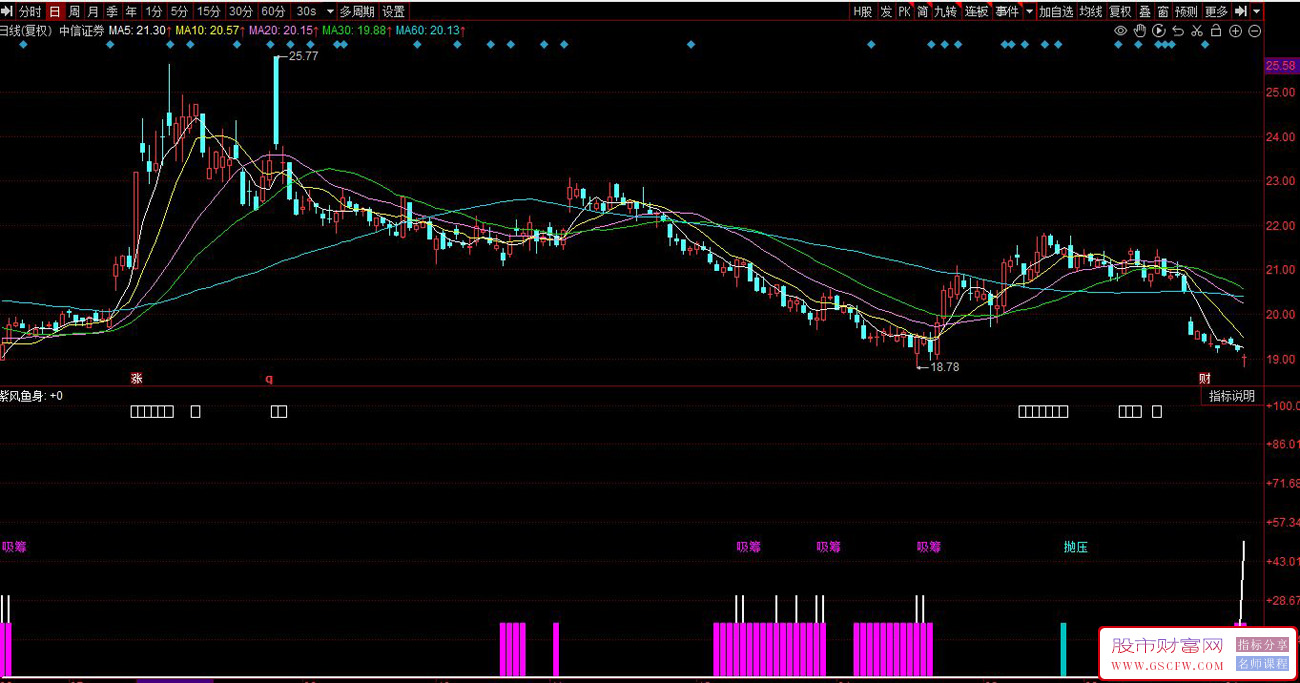Click the arrow icon at the top-left corner

pyautogui.click(x=8, y=11)
